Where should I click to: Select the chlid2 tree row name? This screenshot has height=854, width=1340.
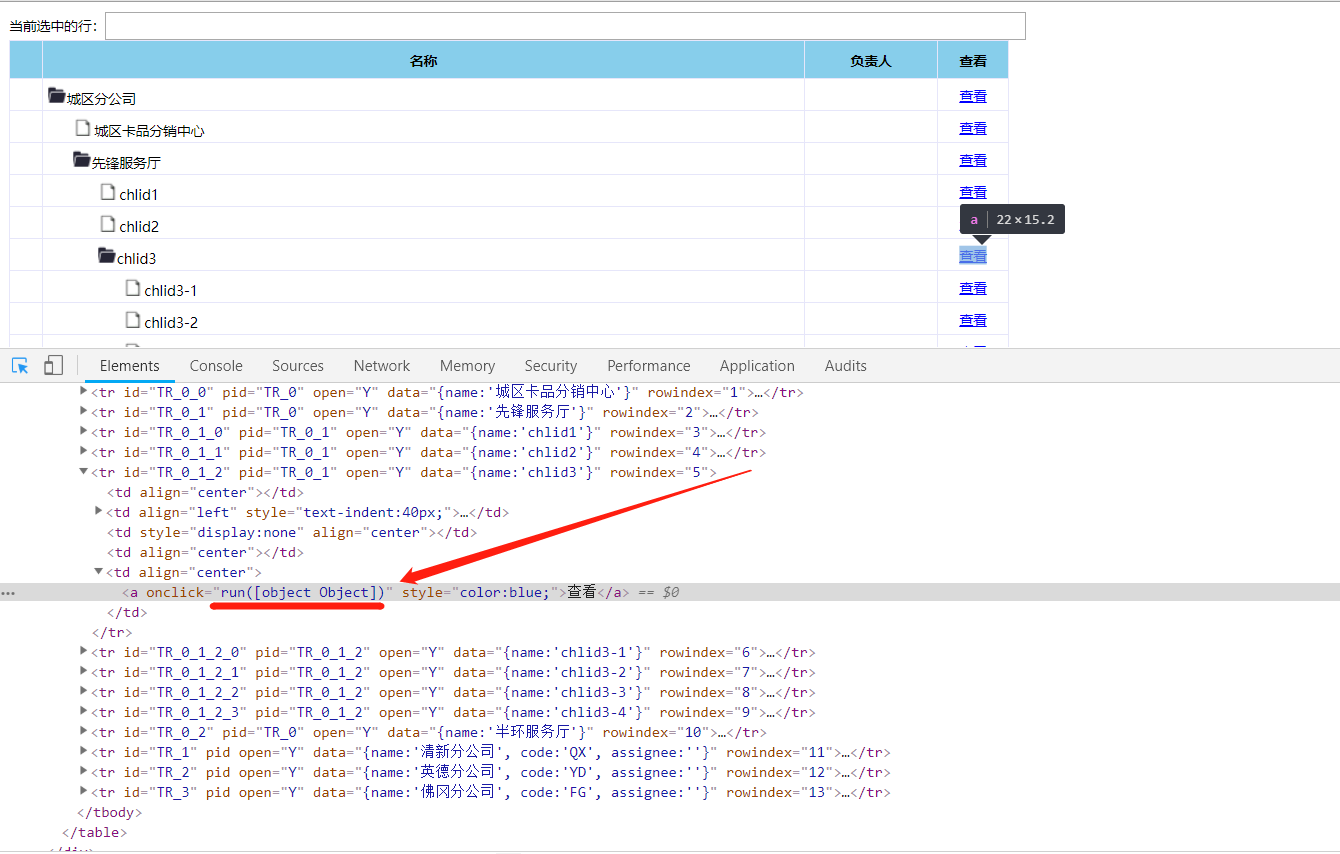139,226
